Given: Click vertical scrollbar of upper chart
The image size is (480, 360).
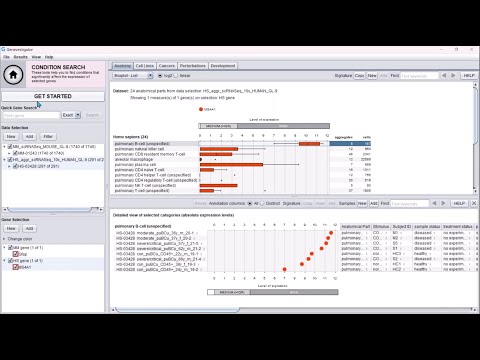Looking at the screenshot, I should point(475,115).
